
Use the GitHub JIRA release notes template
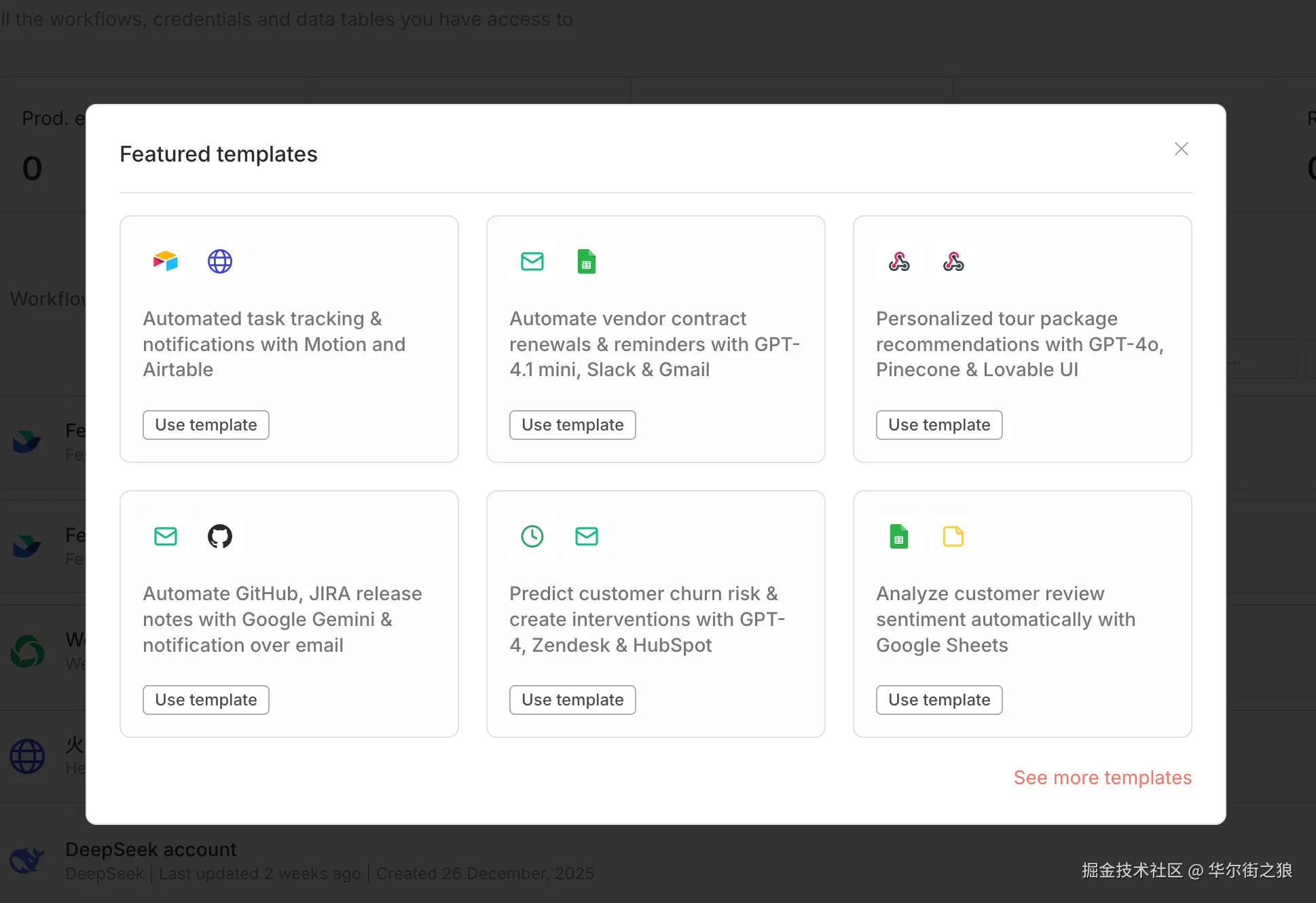coord(206,700)
